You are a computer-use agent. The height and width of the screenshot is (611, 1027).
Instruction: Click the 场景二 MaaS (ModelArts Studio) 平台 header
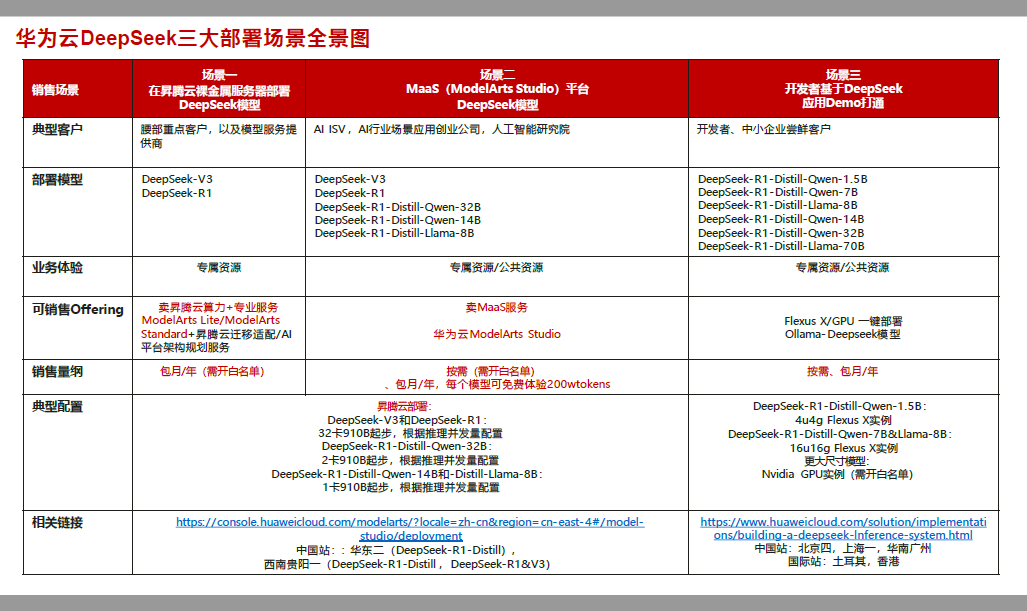pos(497,90)
